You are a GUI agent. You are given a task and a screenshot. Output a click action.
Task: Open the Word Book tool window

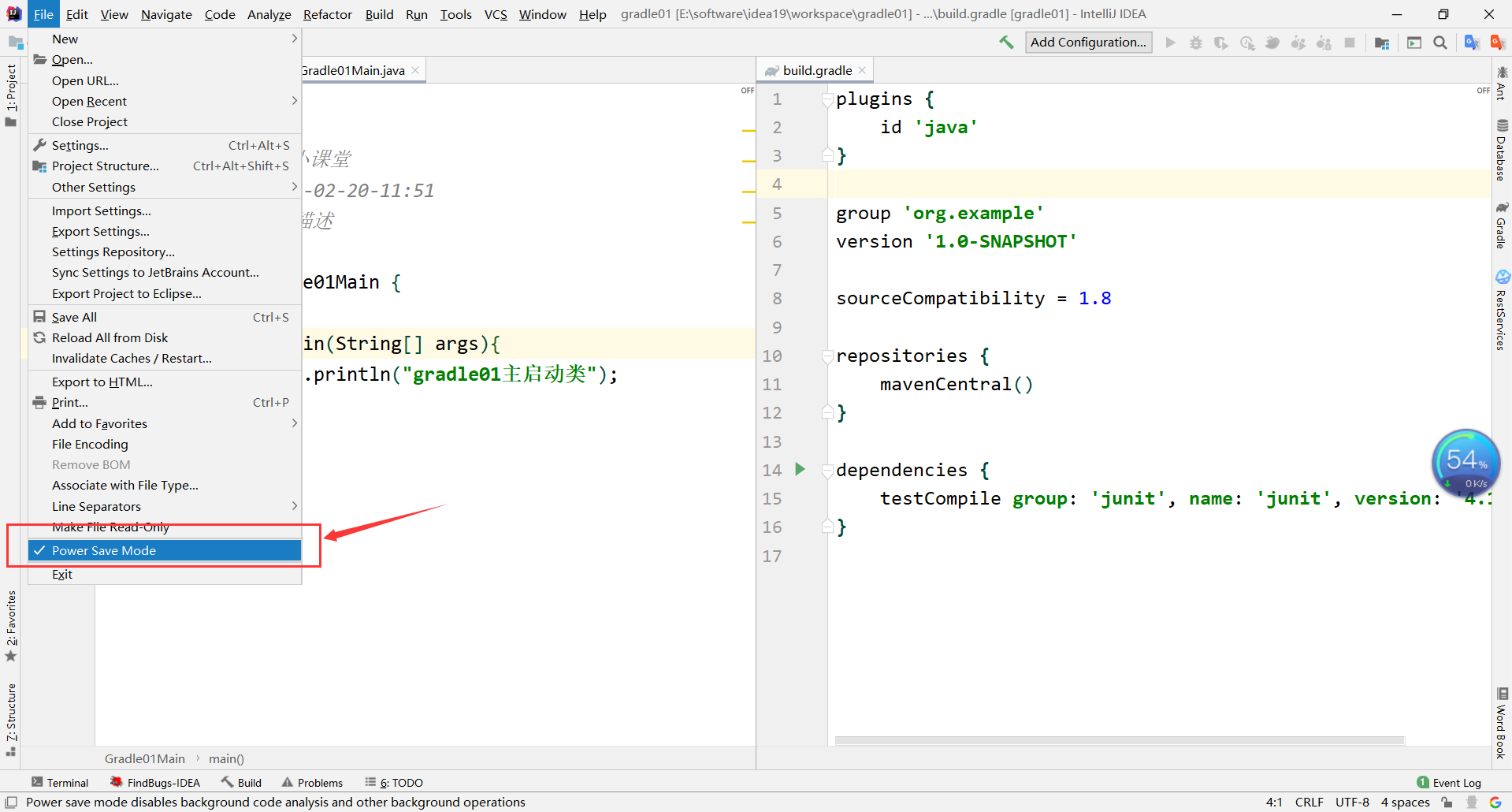tap(1502, 723)
